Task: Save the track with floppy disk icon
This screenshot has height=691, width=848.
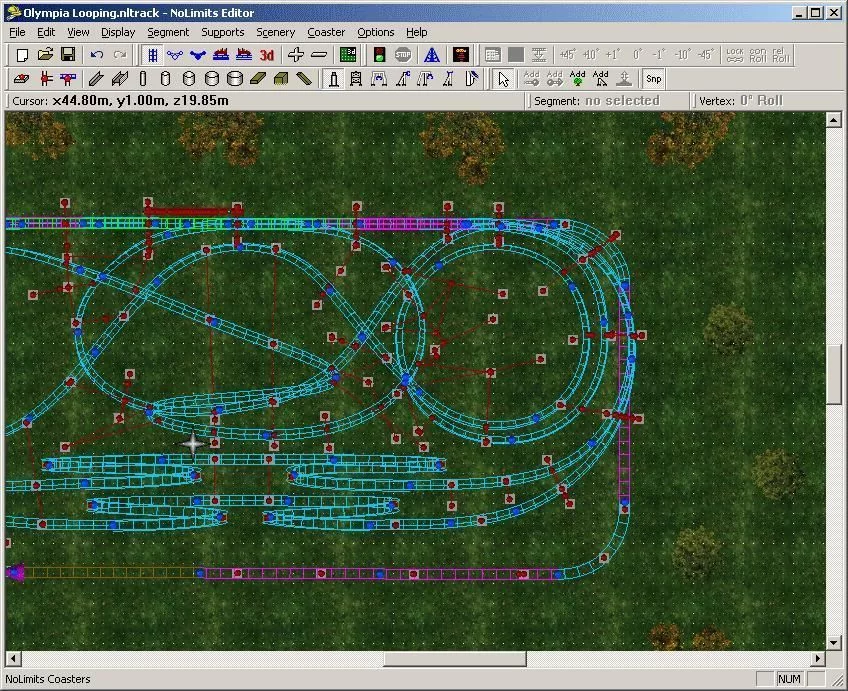Action: 68,55
